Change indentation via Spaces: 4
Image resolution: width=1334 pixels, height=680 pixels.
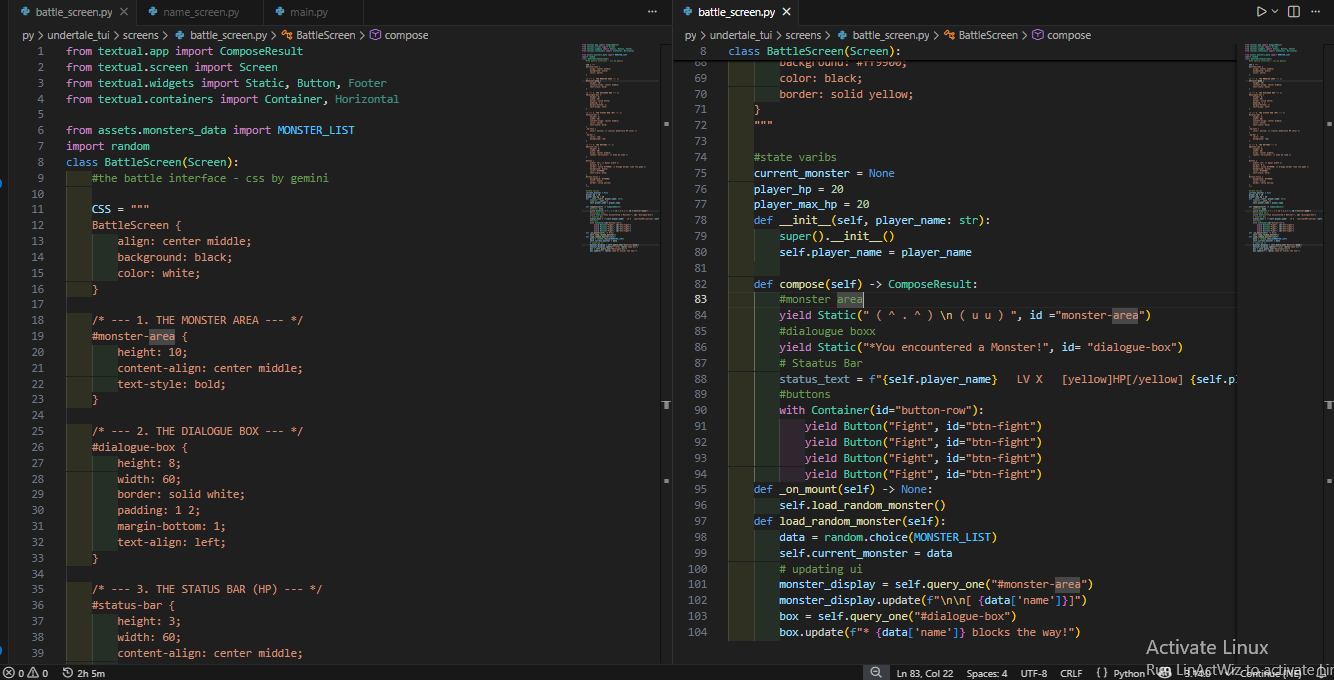coord(987,673)
